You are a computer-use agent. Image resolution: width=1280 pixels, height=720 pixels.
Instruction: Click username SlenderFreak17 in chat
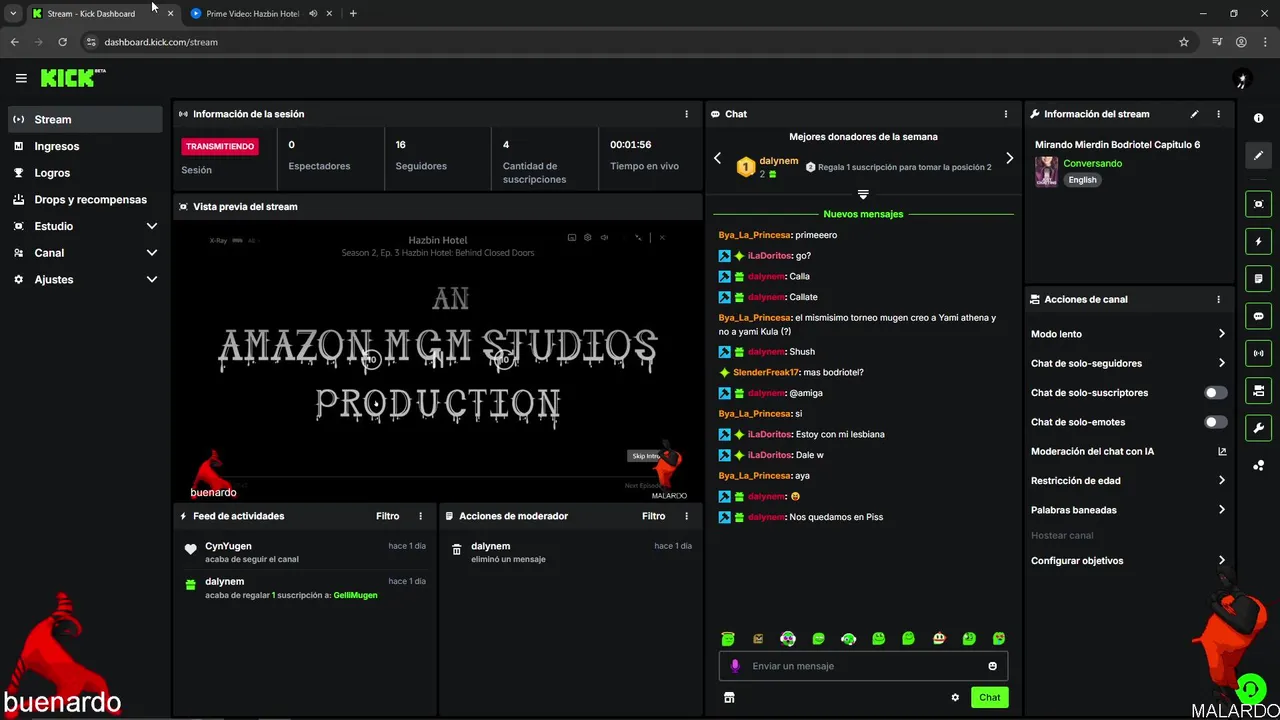tap(768, 372)
